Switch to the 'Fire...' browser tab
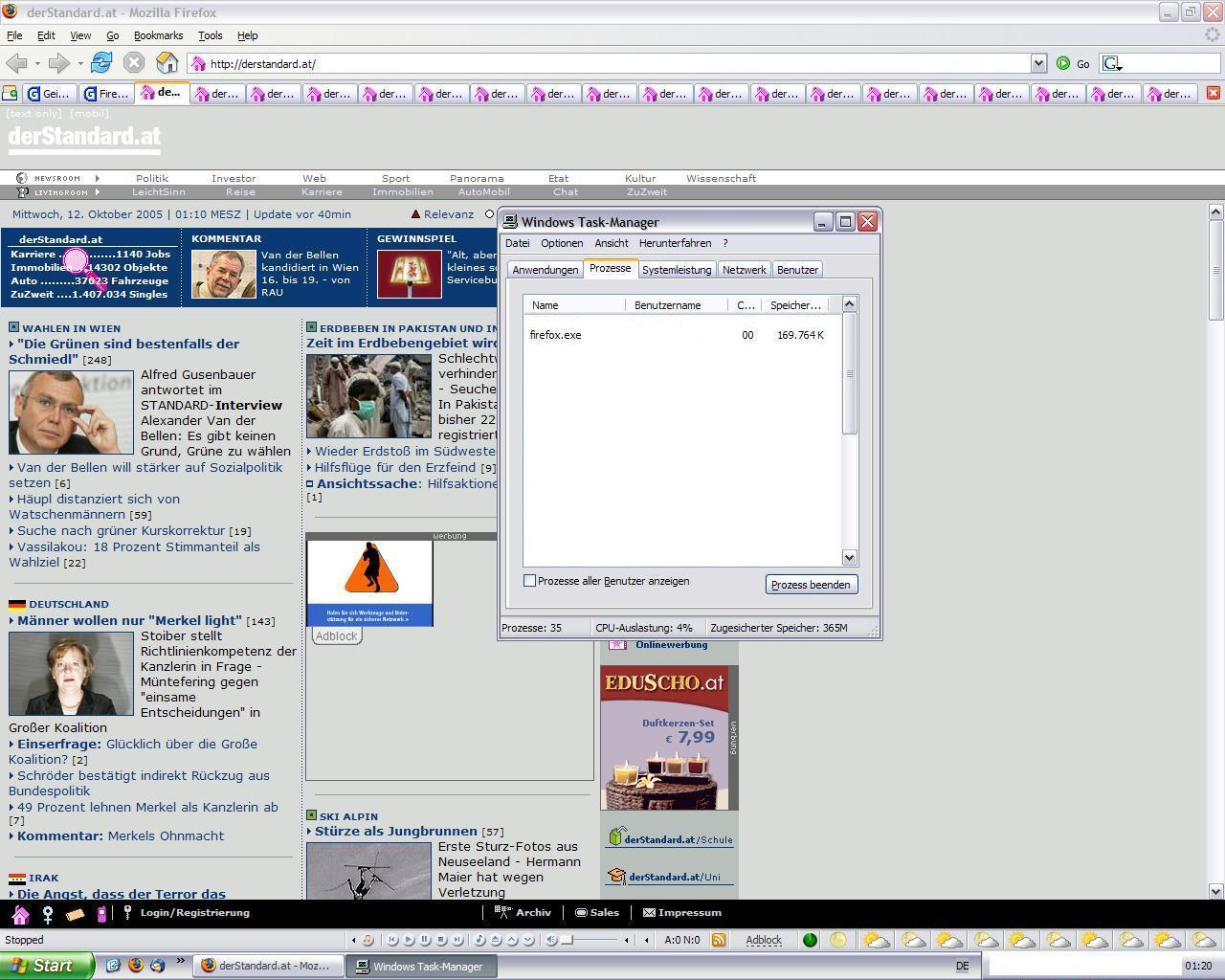 coord(106,94)
